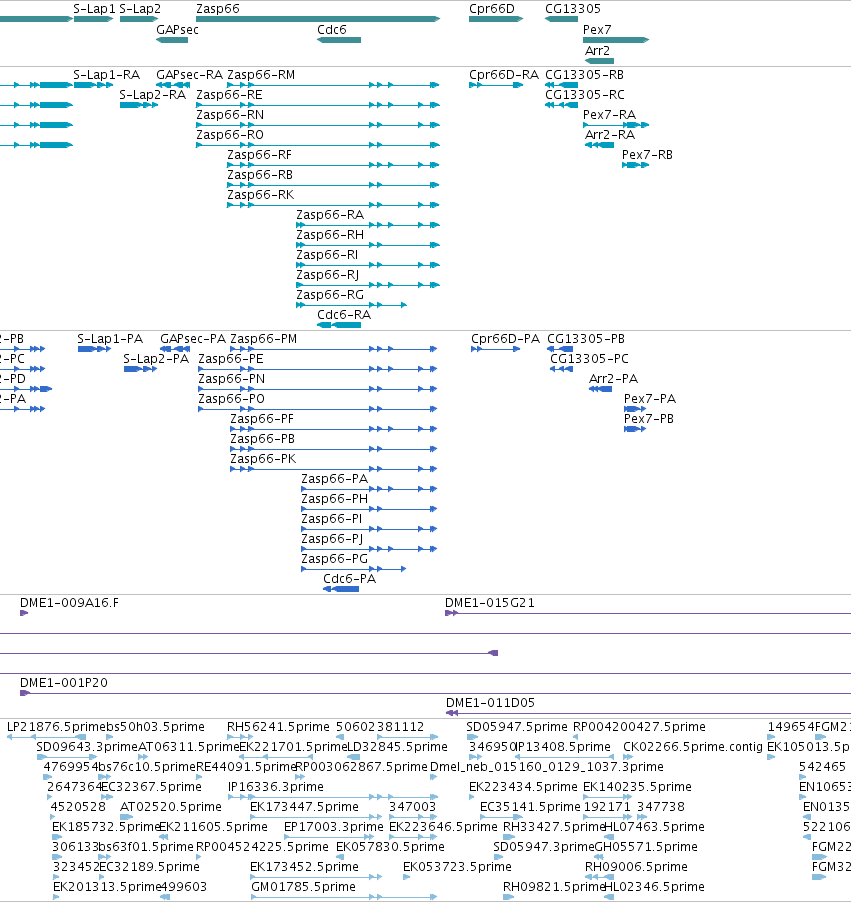851x902 pixels.
Task: Click transcript Pex7-RB
Action: point(647,155)
